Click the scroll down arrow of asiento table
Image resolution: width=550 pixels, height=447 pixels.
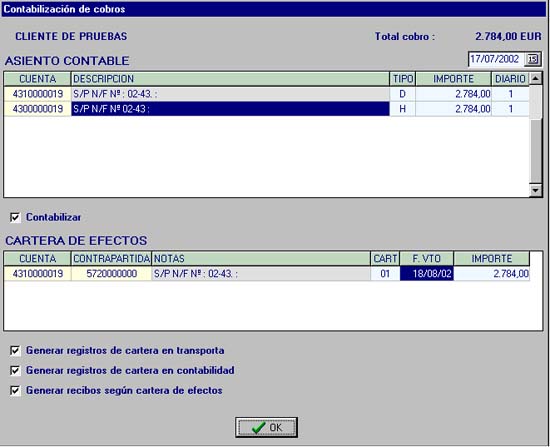pos(535,191)
